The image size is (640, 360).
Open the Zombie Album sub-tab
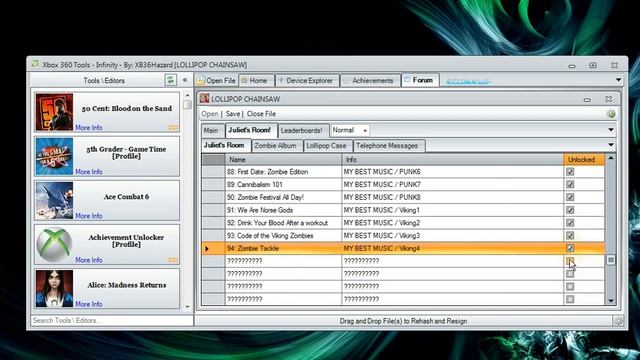276,146
